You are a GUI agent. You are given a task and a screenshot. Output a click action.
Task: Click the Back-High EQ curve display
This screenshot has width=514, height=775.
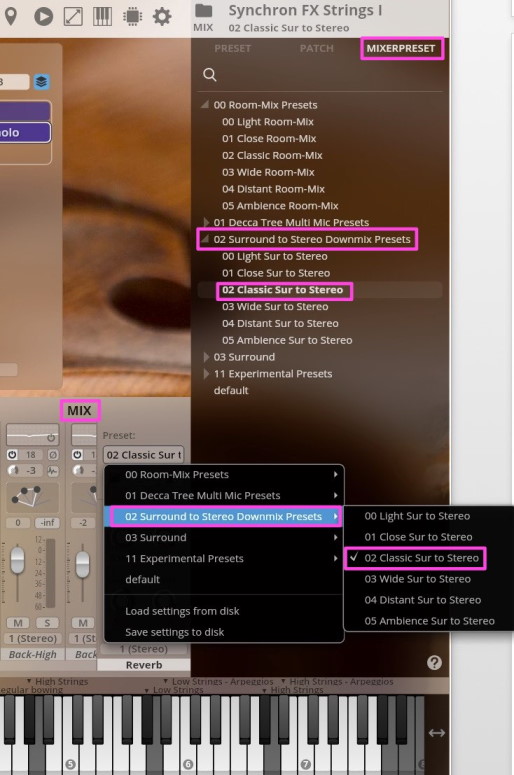pos(32,434)
